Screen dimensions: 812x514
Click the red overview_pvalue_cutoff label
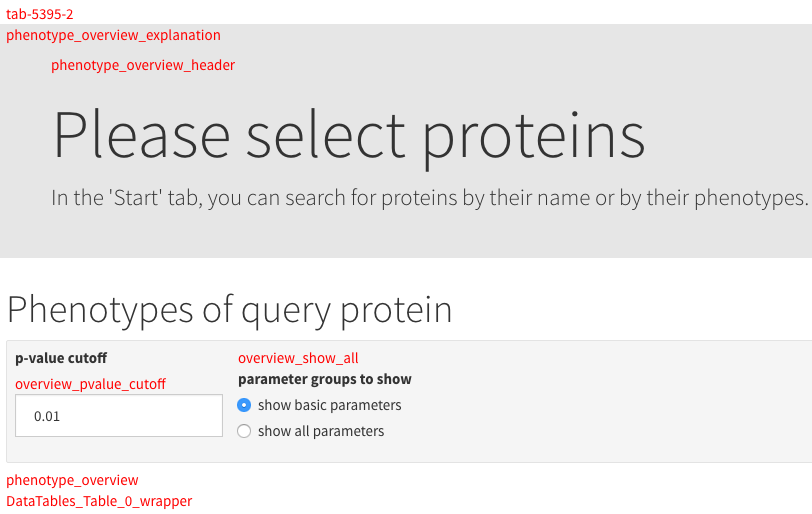coord(90,384)
